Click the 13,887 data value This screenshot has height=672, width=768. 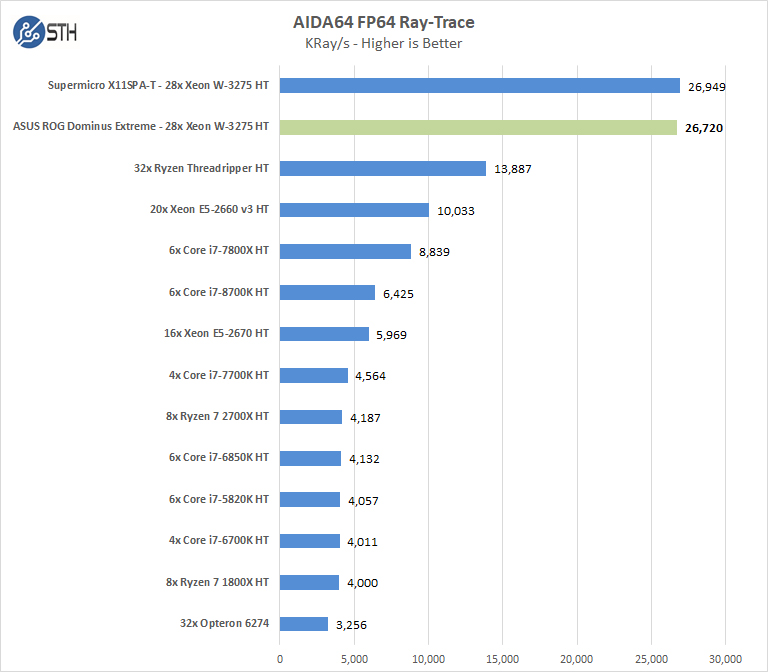pos(513,169)
